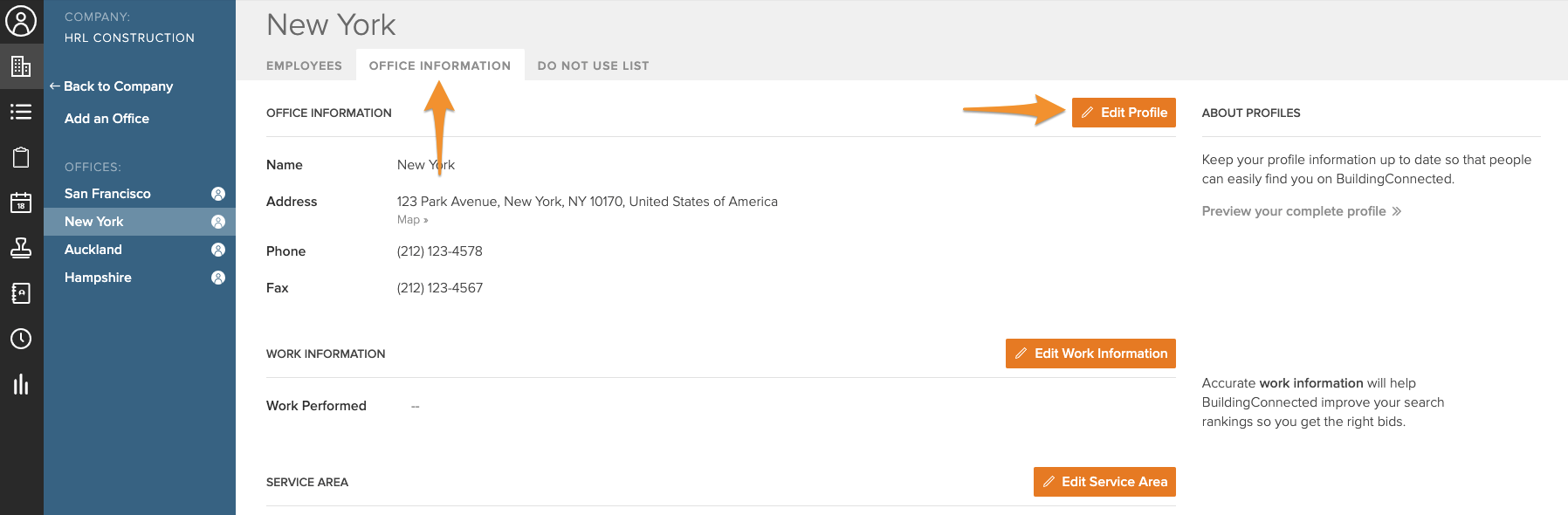Open the Map link under the address

[412, 220]
